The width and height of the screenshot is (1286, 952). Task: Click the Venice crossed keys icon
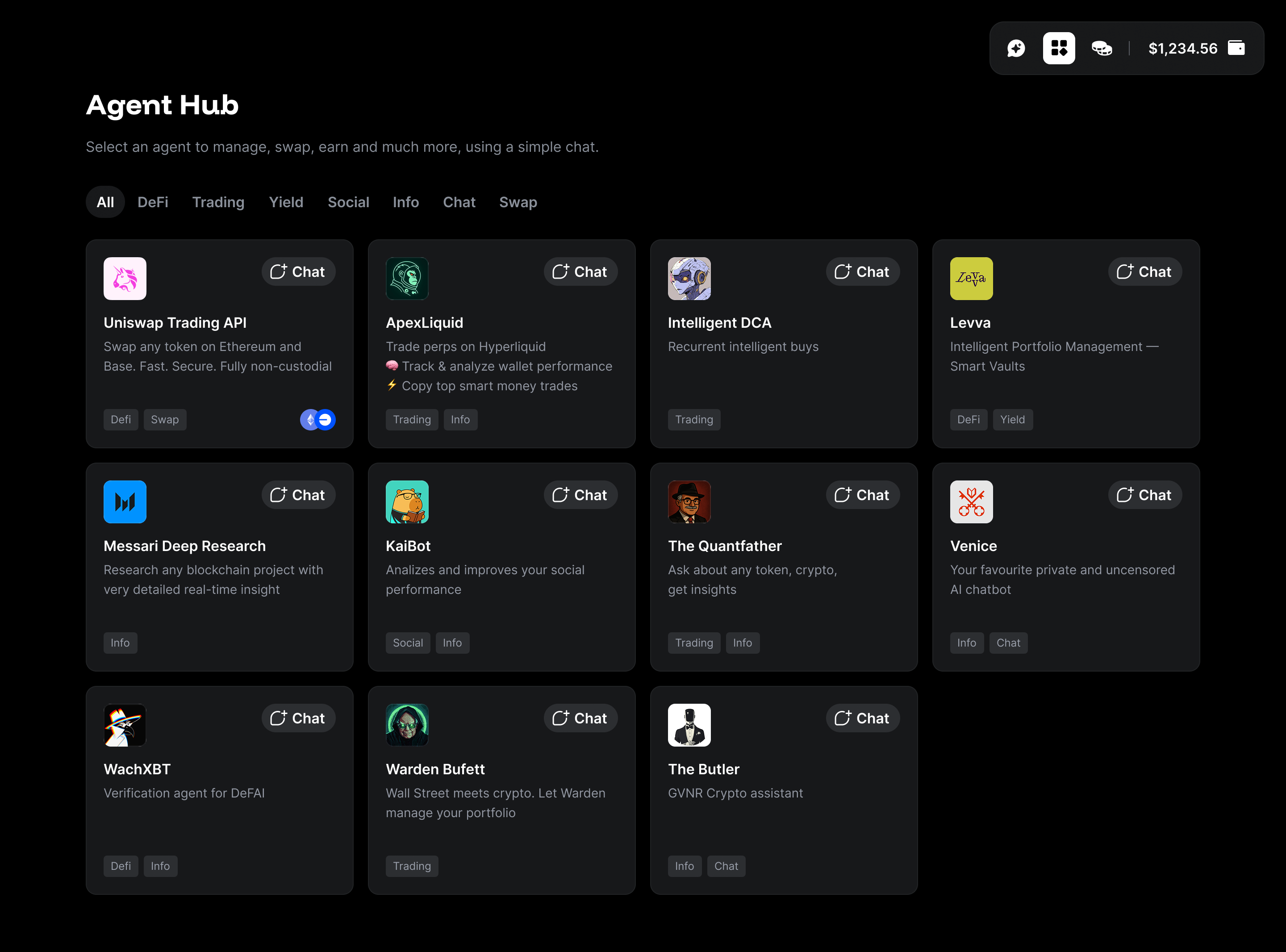971,501
